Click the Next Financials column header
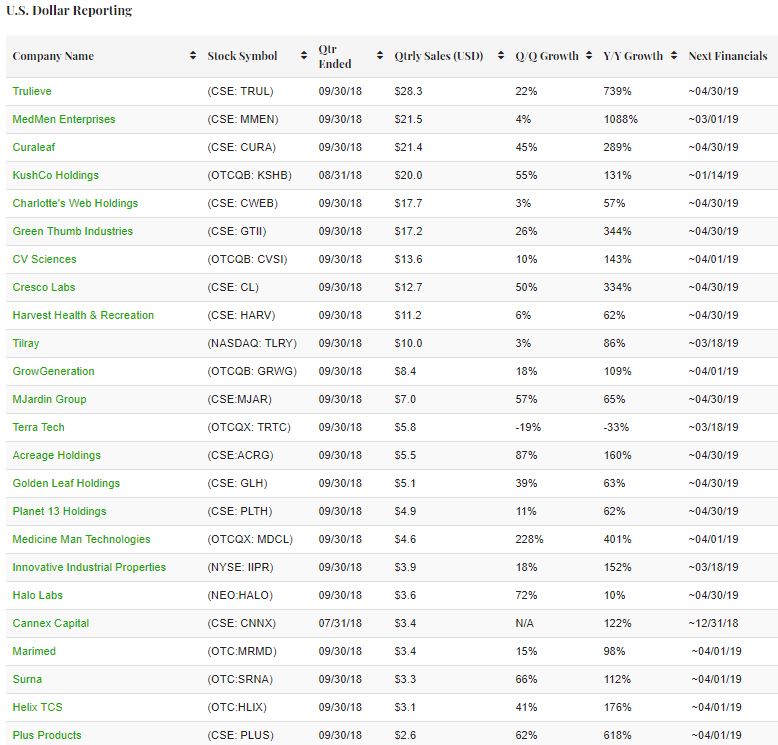This screenshot has height=745, width=778. [x=727, y=56]
